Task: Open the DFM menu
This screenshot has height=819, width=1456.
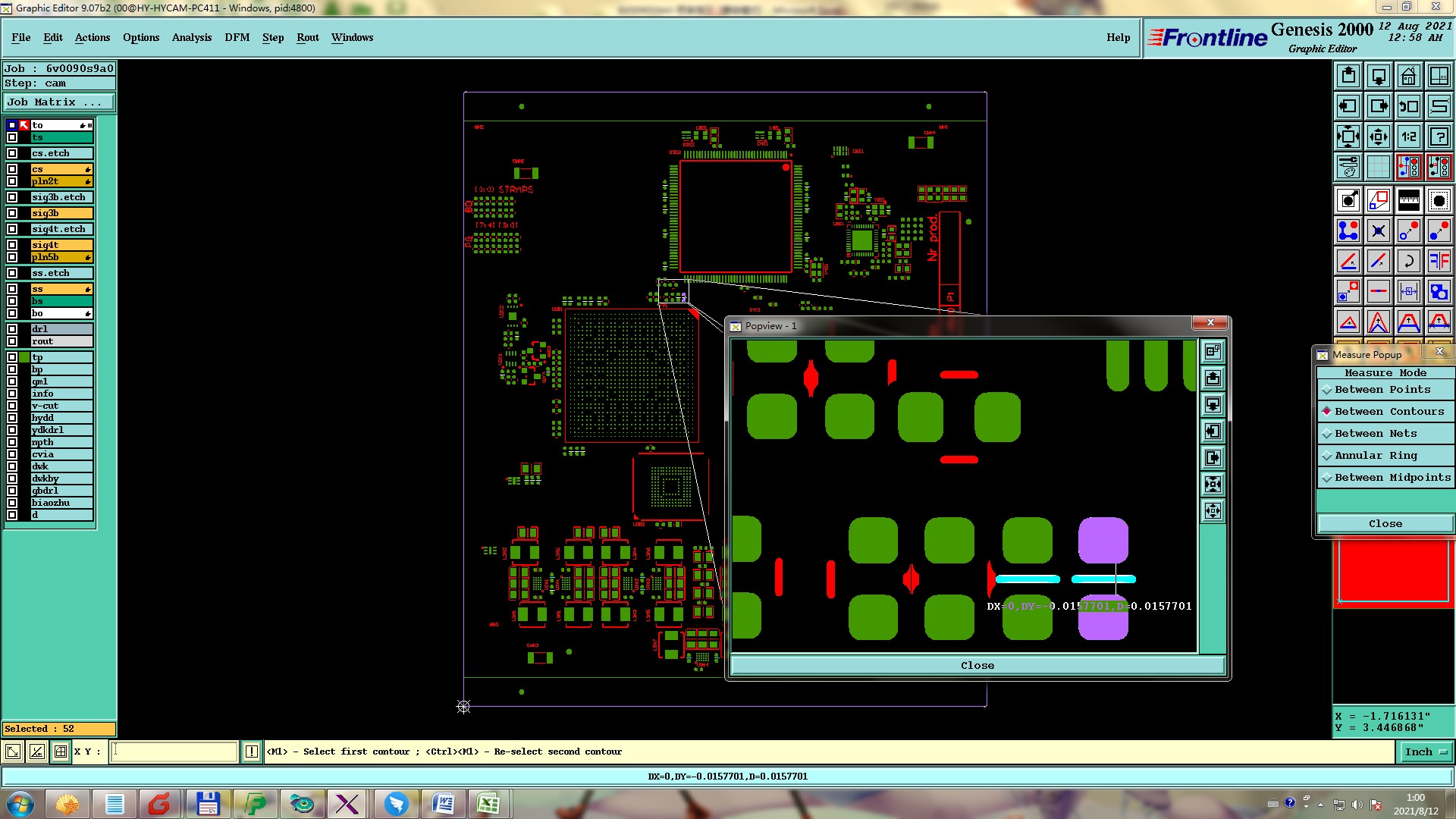Action: pos(237,37)
